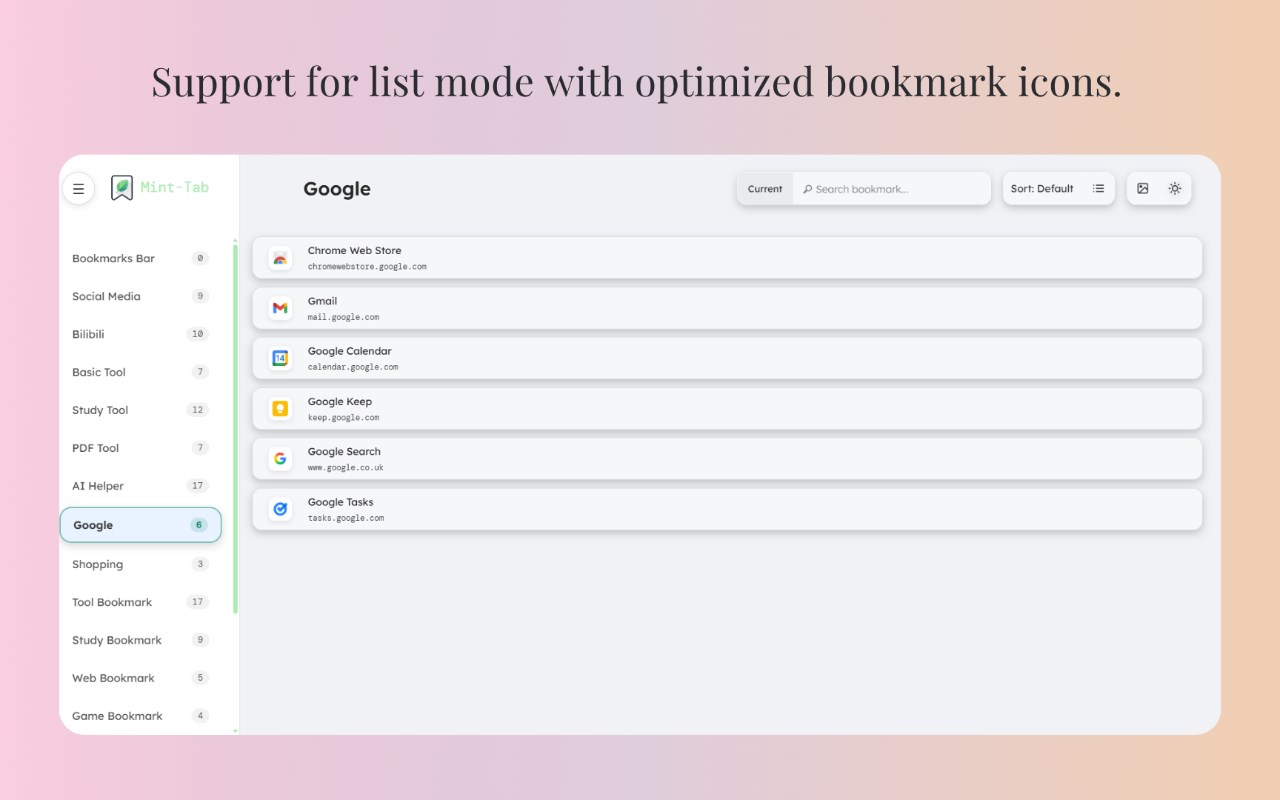Open the Google Keep bookmark title

pyautogui.click(x=339, y=402)
